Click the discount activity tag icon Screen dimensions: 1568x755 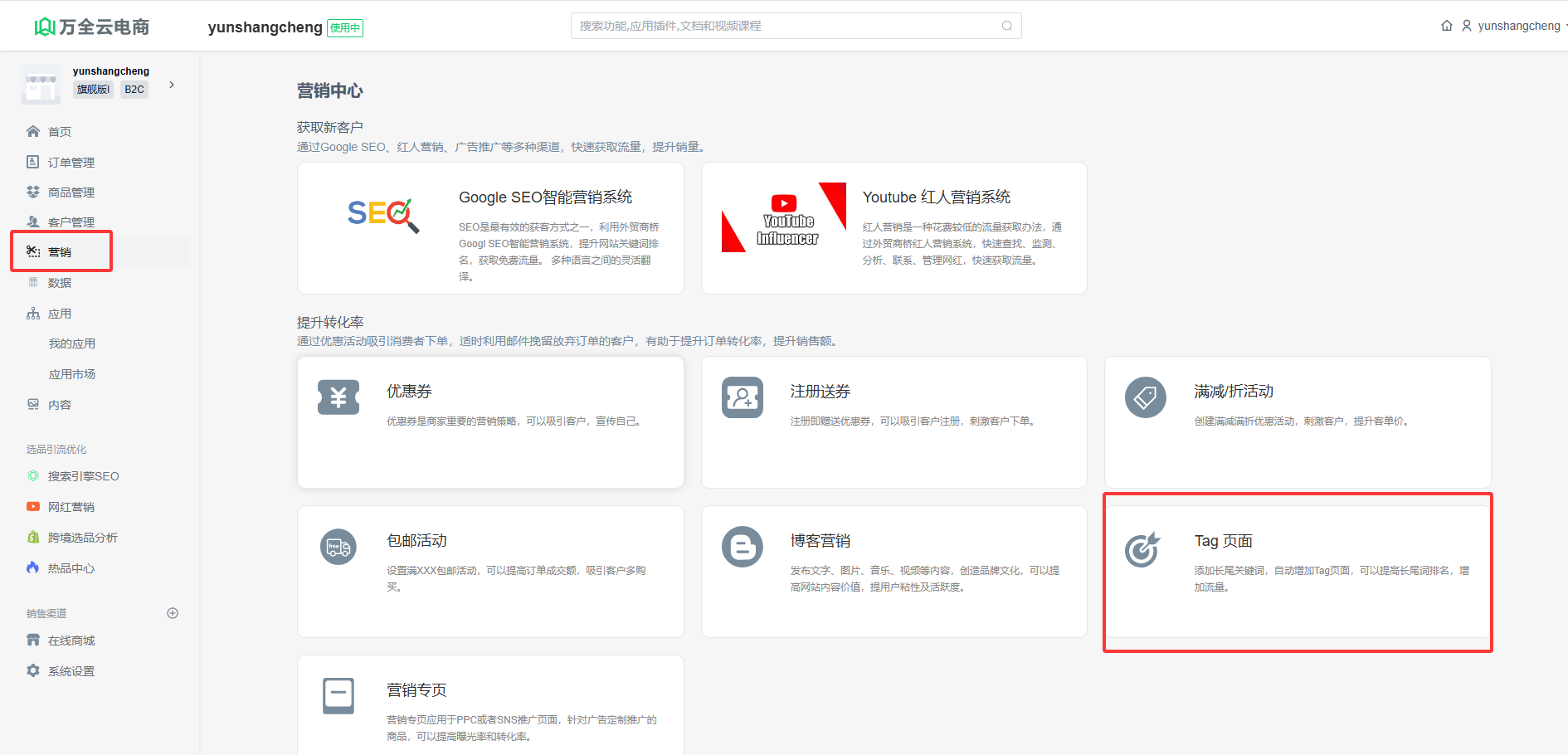[x=1145, y=397]
